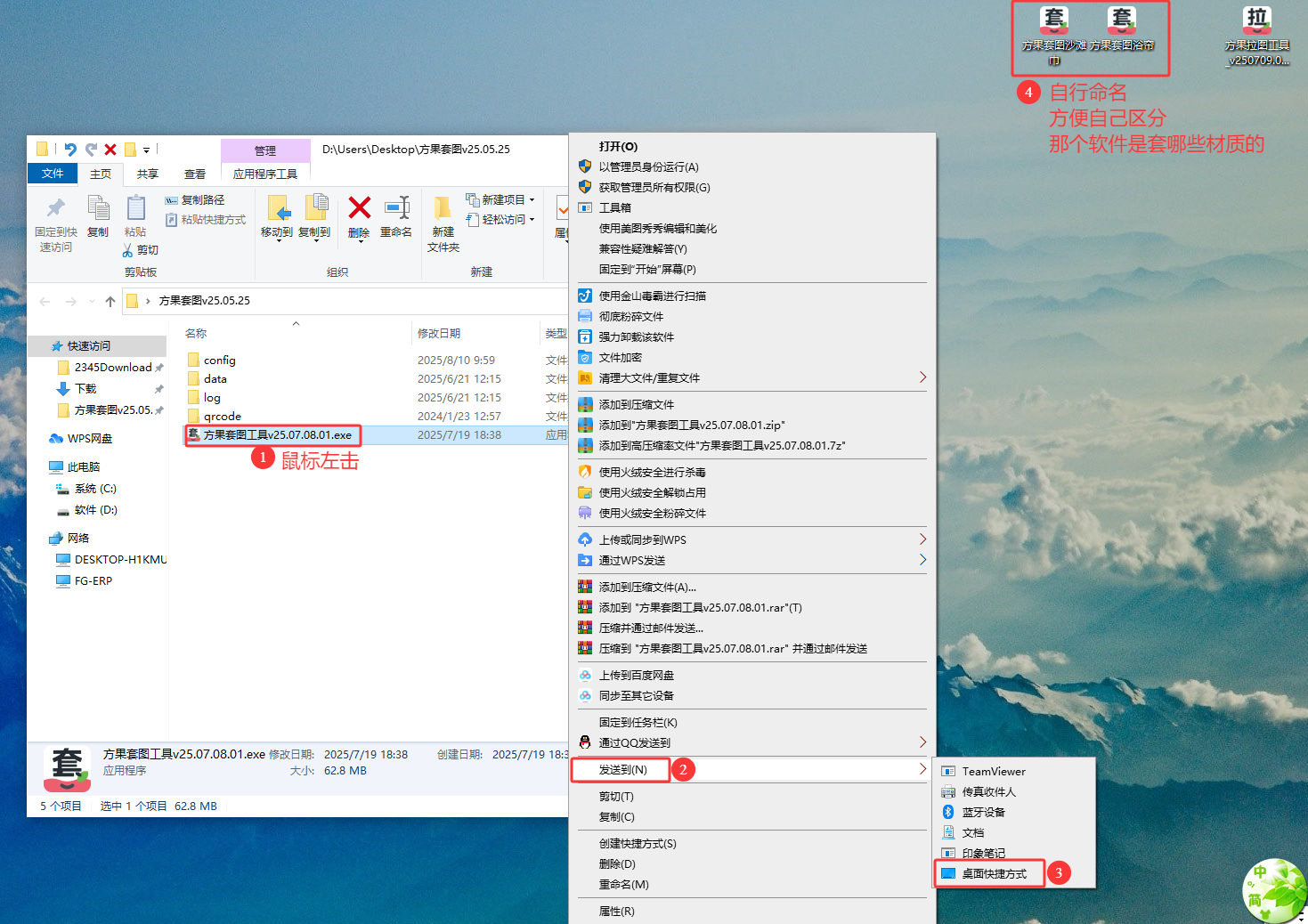The width and height of the screenshot is (1308, 924).
Task: Switch to the Home (主页) ribbon tab
Action: pyautogui.click(x=101, y=174)
